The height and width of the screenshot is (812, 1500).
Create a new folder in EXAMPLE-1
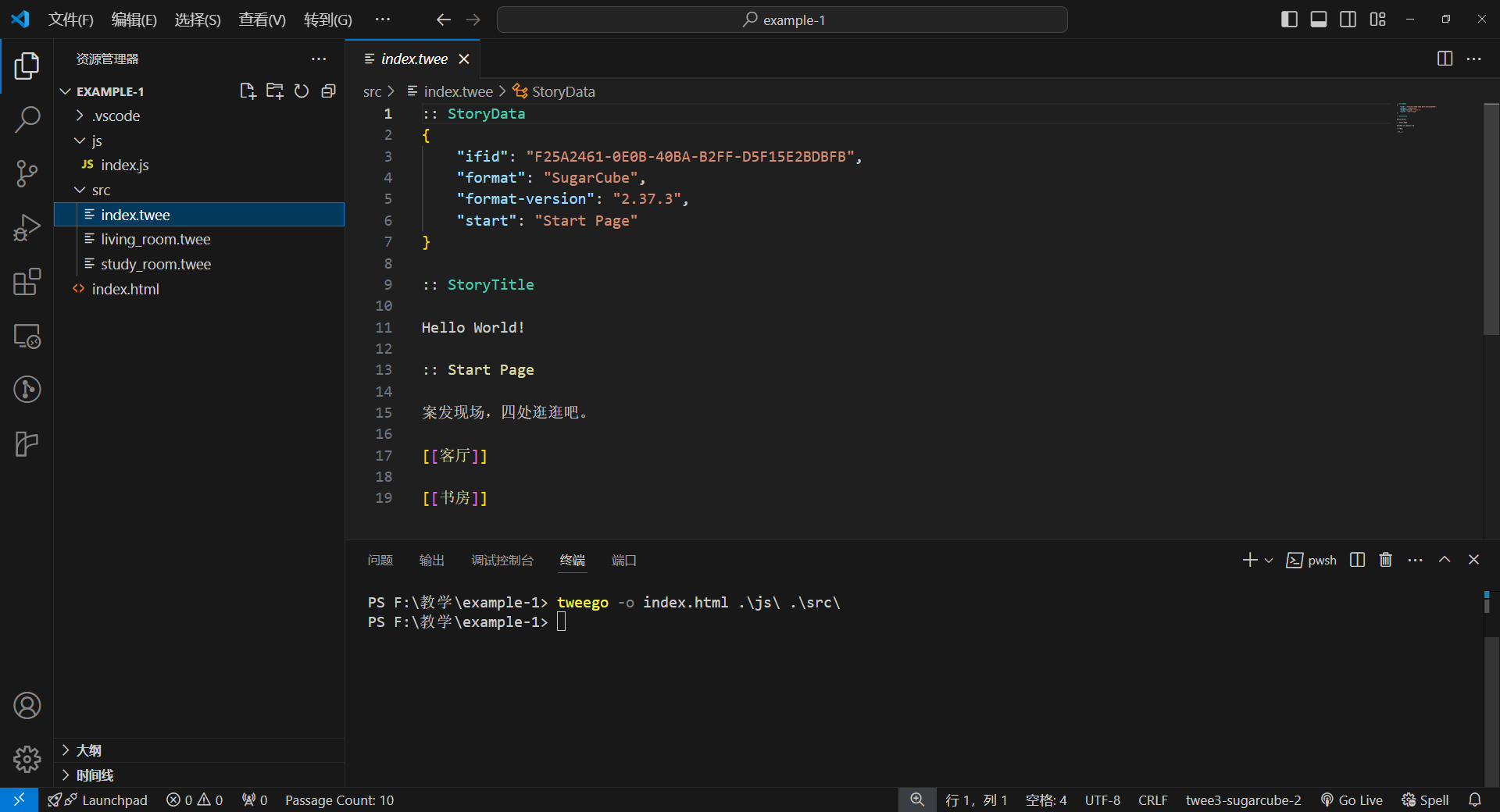click(274, 91)
